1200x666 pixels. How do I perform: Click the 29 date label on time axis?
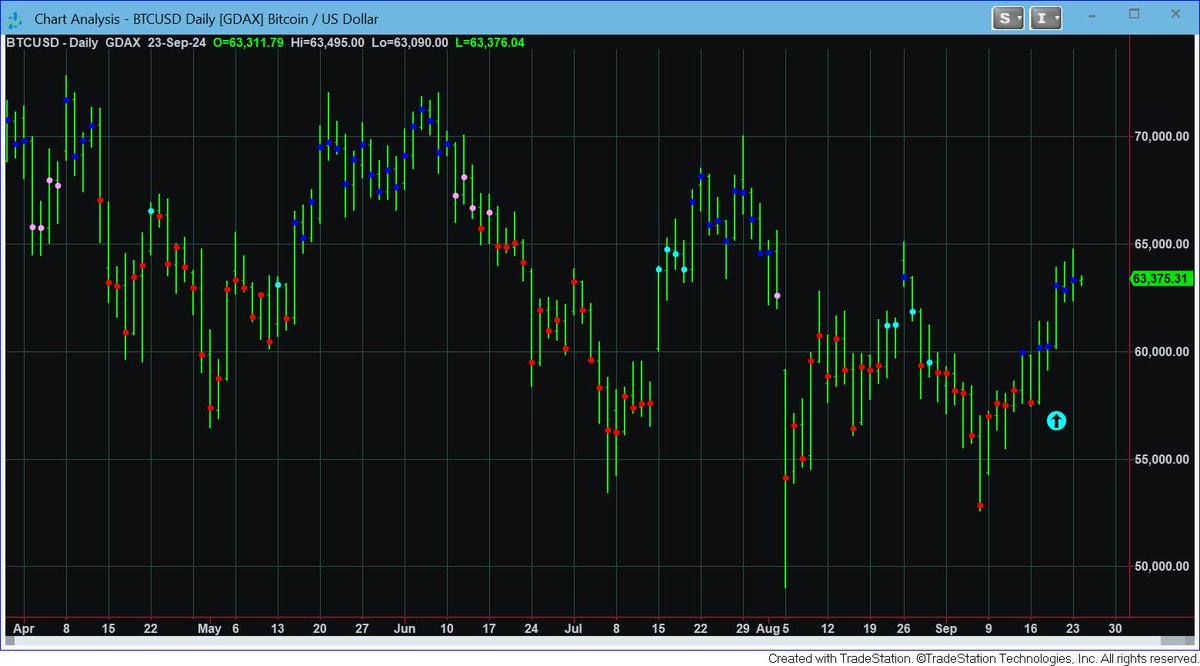743,629
